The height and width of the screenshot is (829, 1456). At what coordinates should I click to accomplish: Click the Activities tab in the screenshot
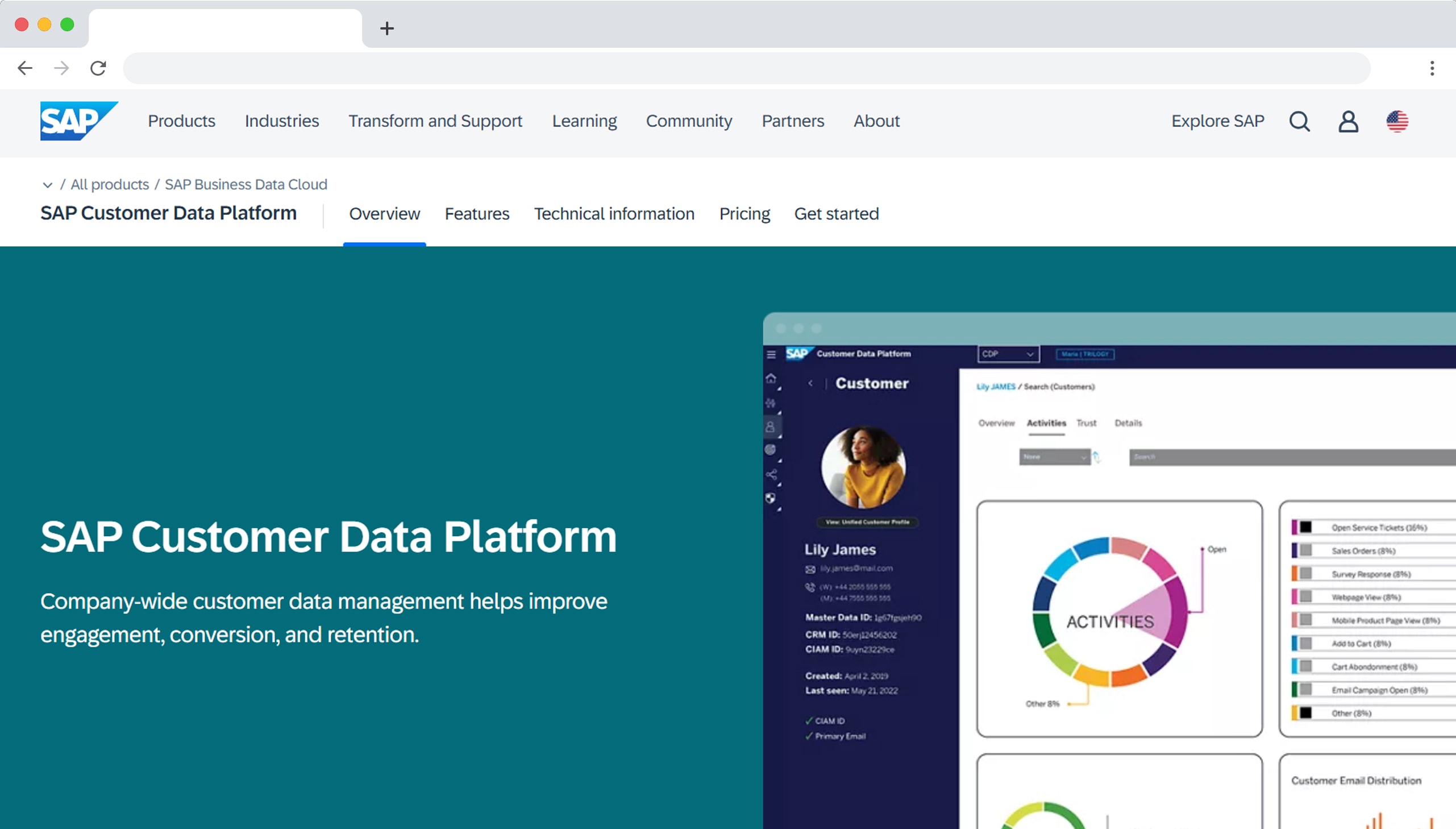1046,423
